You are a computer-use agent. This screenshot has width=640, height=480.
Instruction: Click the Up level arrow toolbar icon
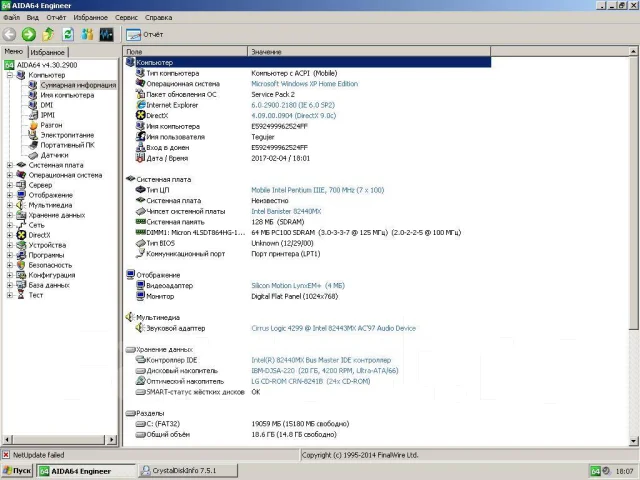(48, 34)
